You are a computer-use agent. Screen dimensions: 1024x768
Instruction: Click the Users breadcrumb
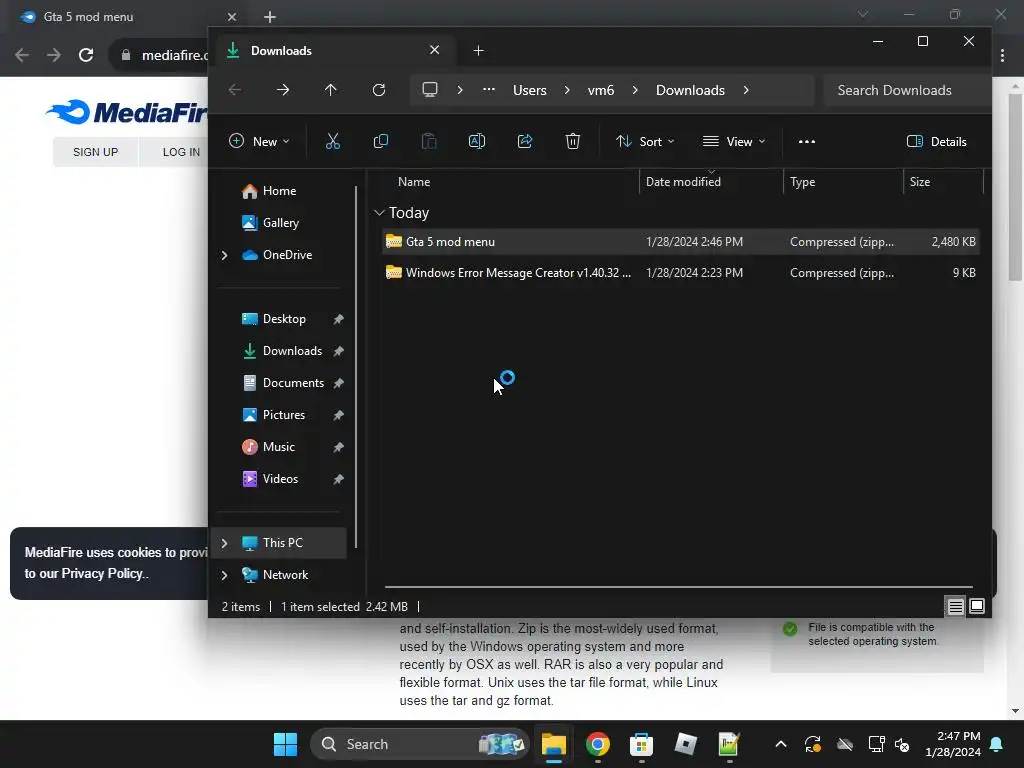pyautogui.click(x=530, y=90)
